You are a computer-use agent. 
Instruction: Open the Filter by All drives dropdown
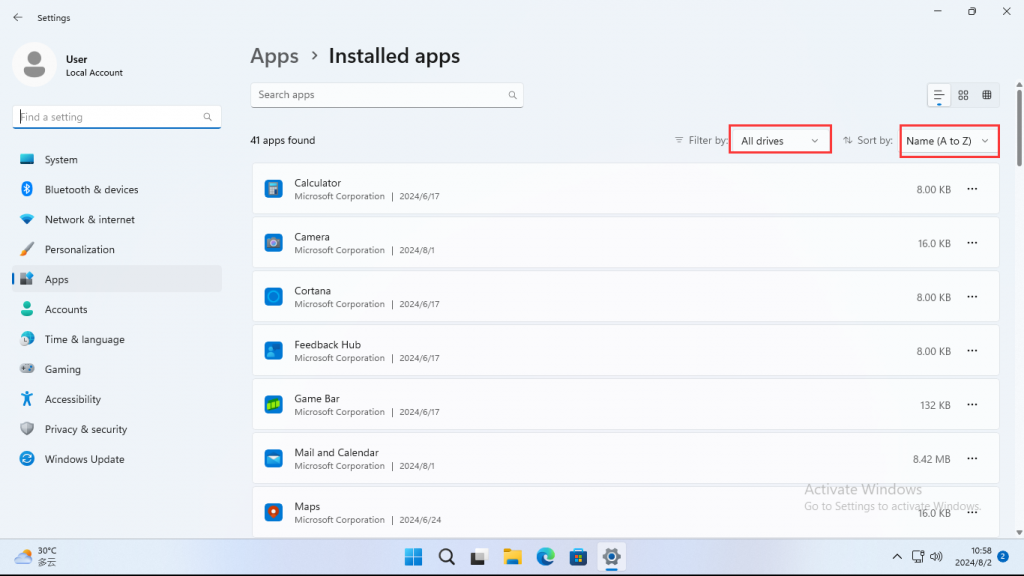click(x=780, y=140)
